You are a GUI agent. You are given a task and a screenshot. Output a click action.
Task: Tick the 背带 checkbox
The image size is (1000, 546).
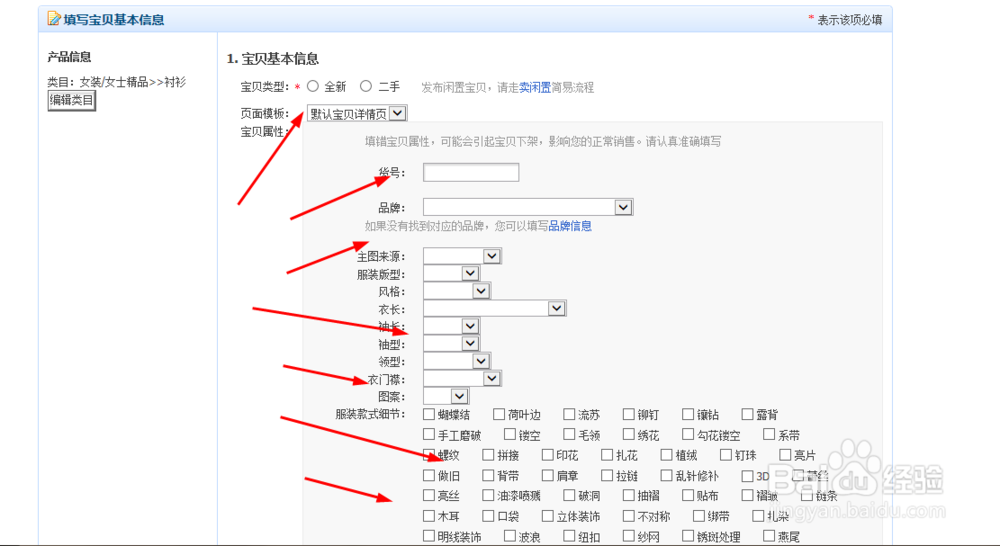pos(489,475)
